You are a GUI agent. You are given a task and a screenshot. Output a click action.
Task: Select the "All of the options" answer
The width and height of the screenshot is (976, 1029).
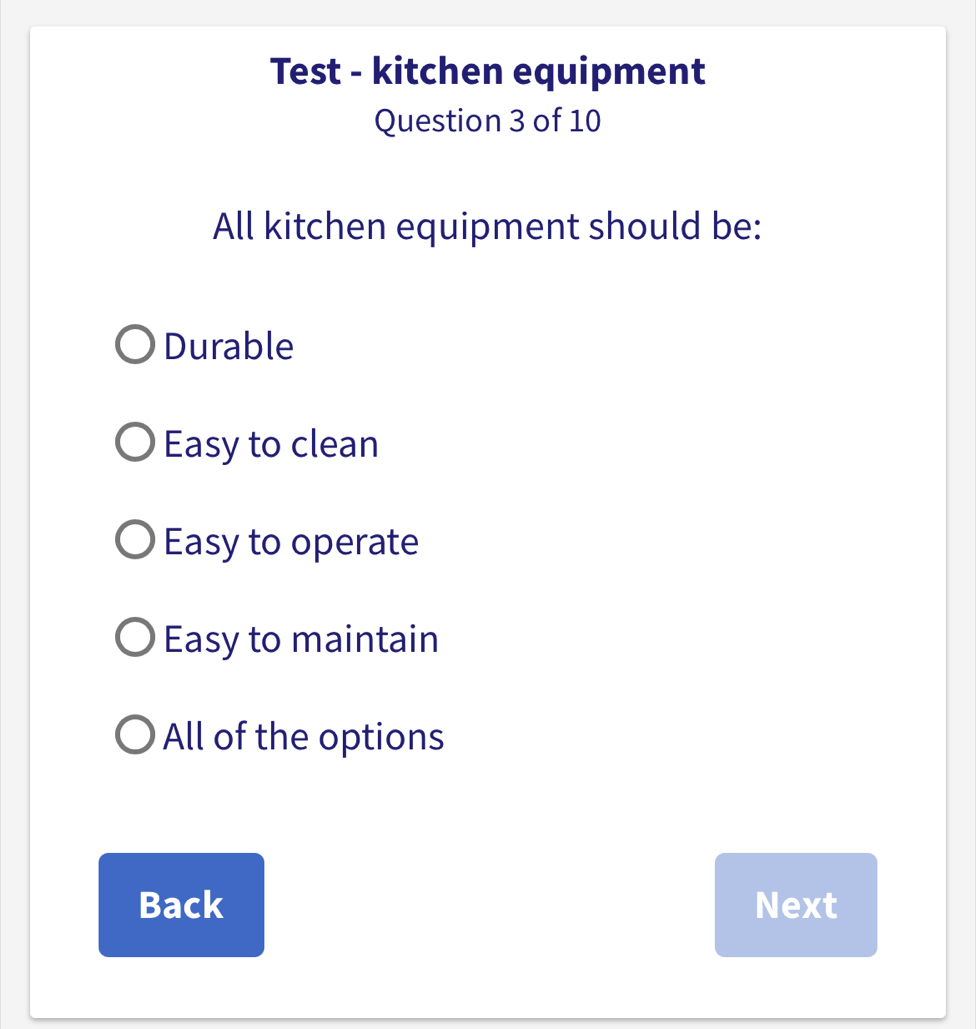134,733
